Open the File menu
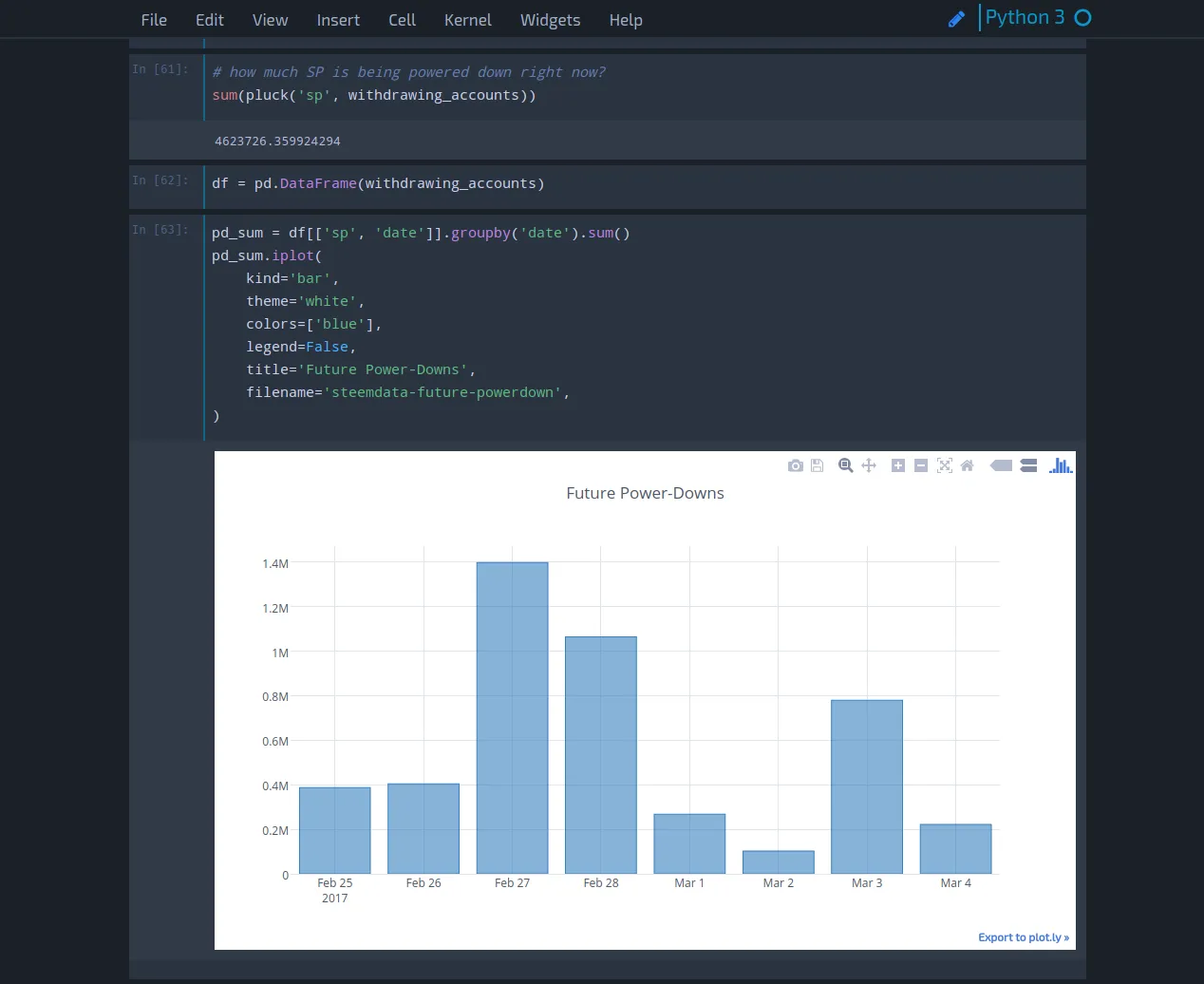Screen dimensions: 1204x984 (x=154, y=20)
